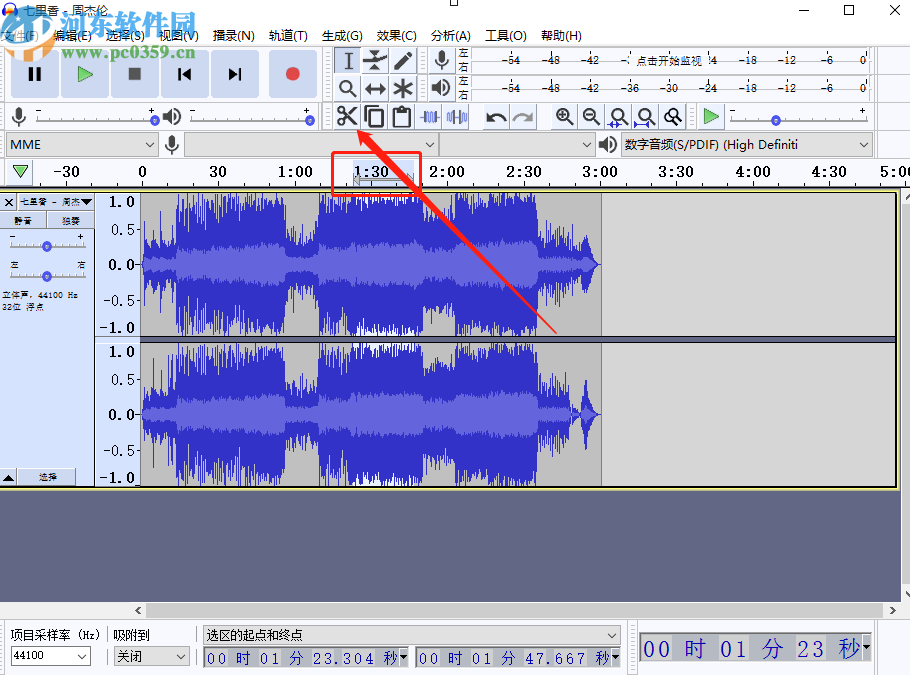Open selection end time format arrow
The width and height of the screenshot is (910, 675).
[x=615, y=658]
